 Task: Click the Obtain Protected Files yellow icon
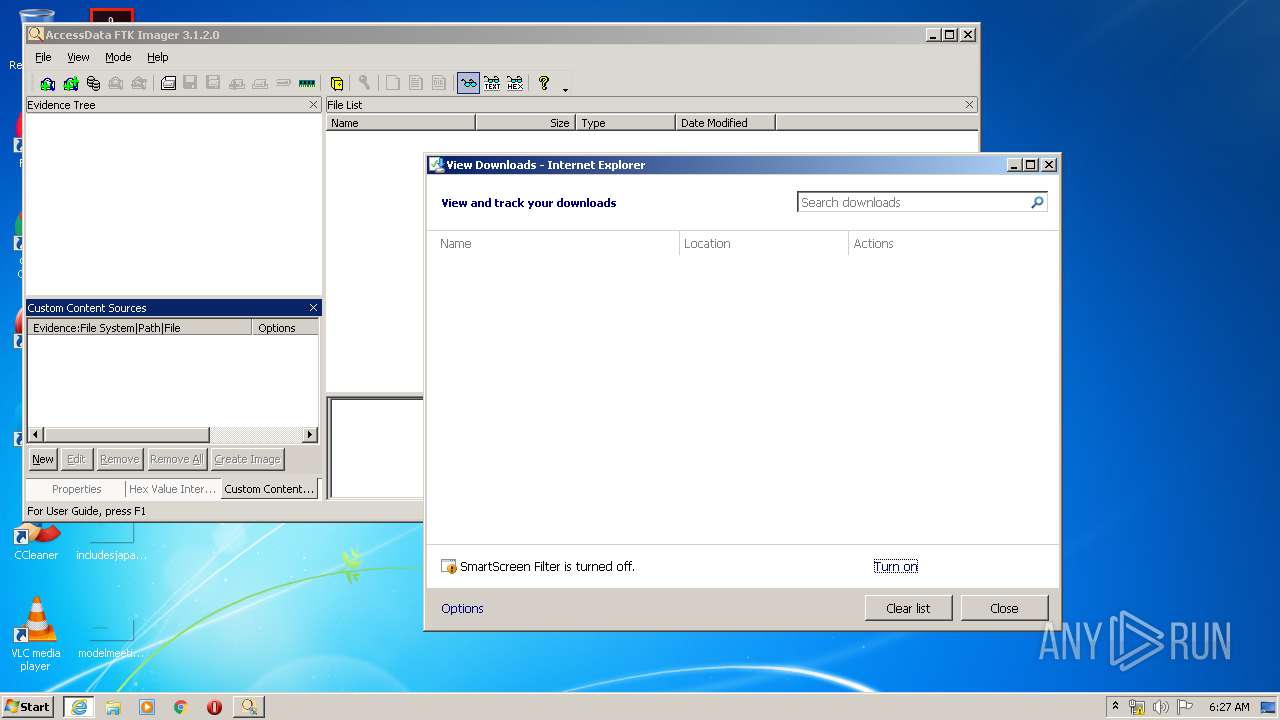pyautogui.click(x=337, y=83)
